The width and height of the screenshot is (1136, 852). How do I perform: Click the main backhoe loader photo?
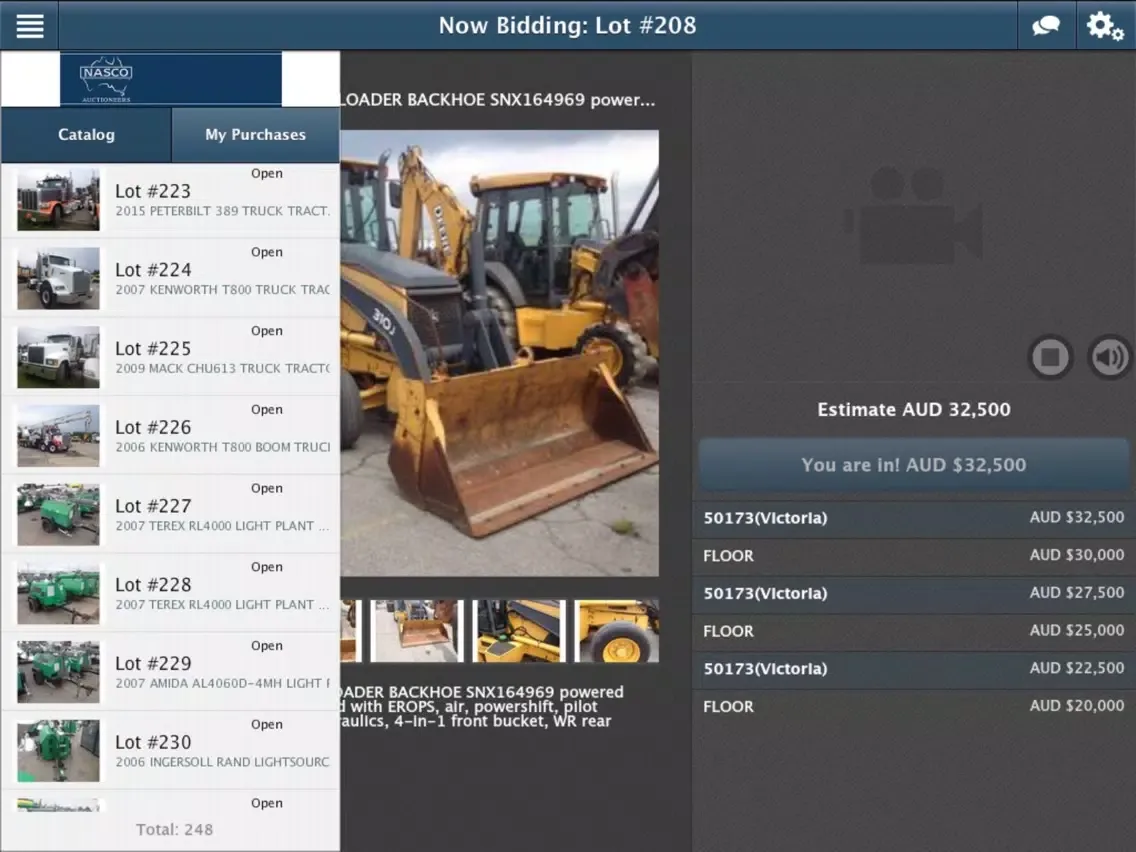[500, 354]
